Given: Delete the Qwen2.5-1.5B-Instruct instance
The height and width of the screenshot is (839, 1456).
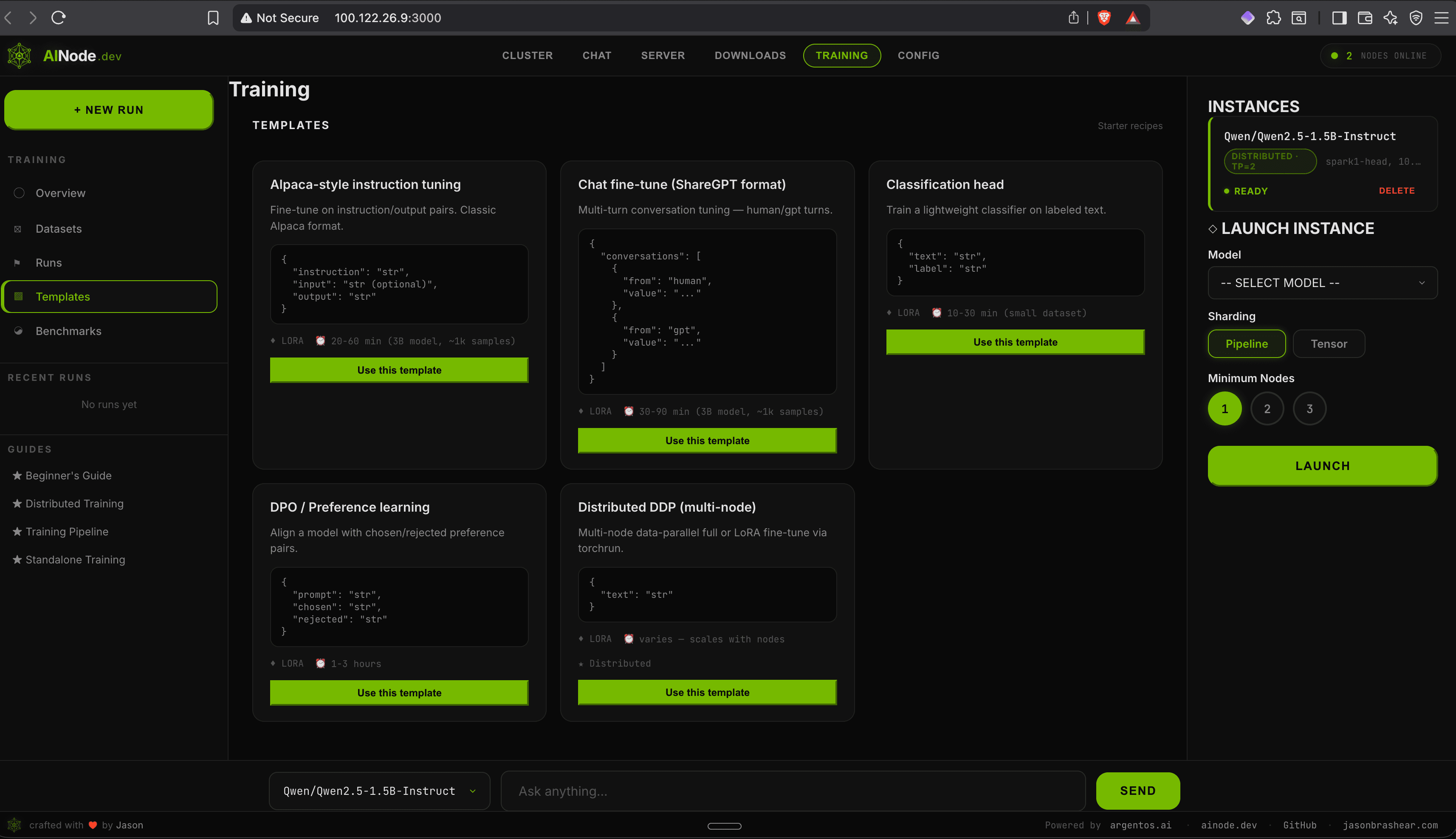Looking at the screenshot, I should pyautogui.click(x=1396, y=191).
